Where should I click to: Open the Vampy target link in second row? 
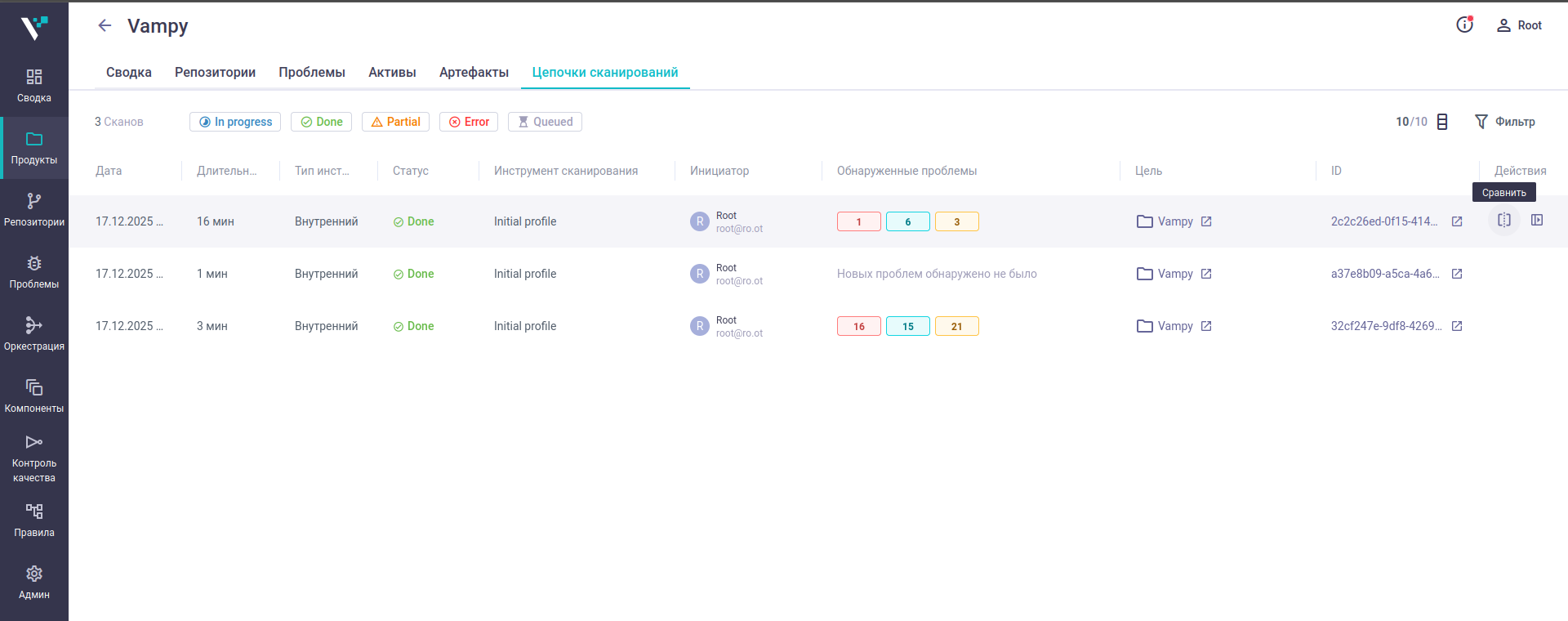click(1174, 274)
